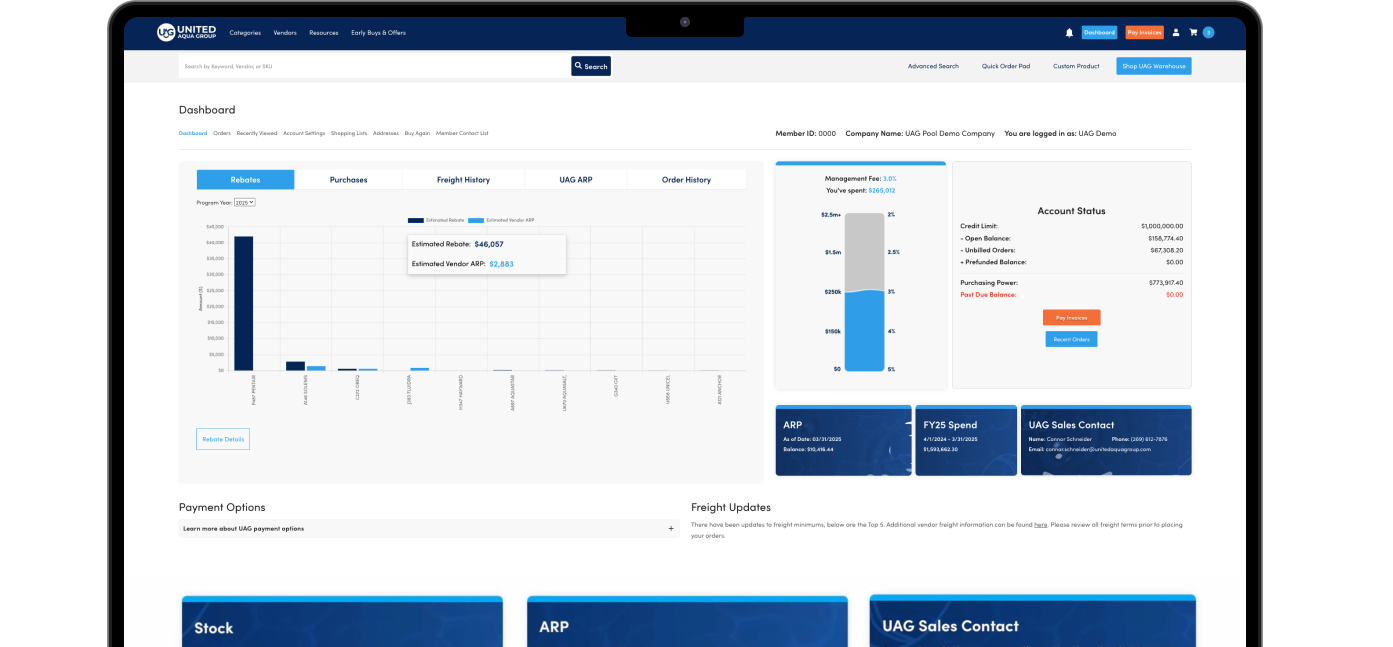Open the user account profile icon

(x=1176, y=32)
